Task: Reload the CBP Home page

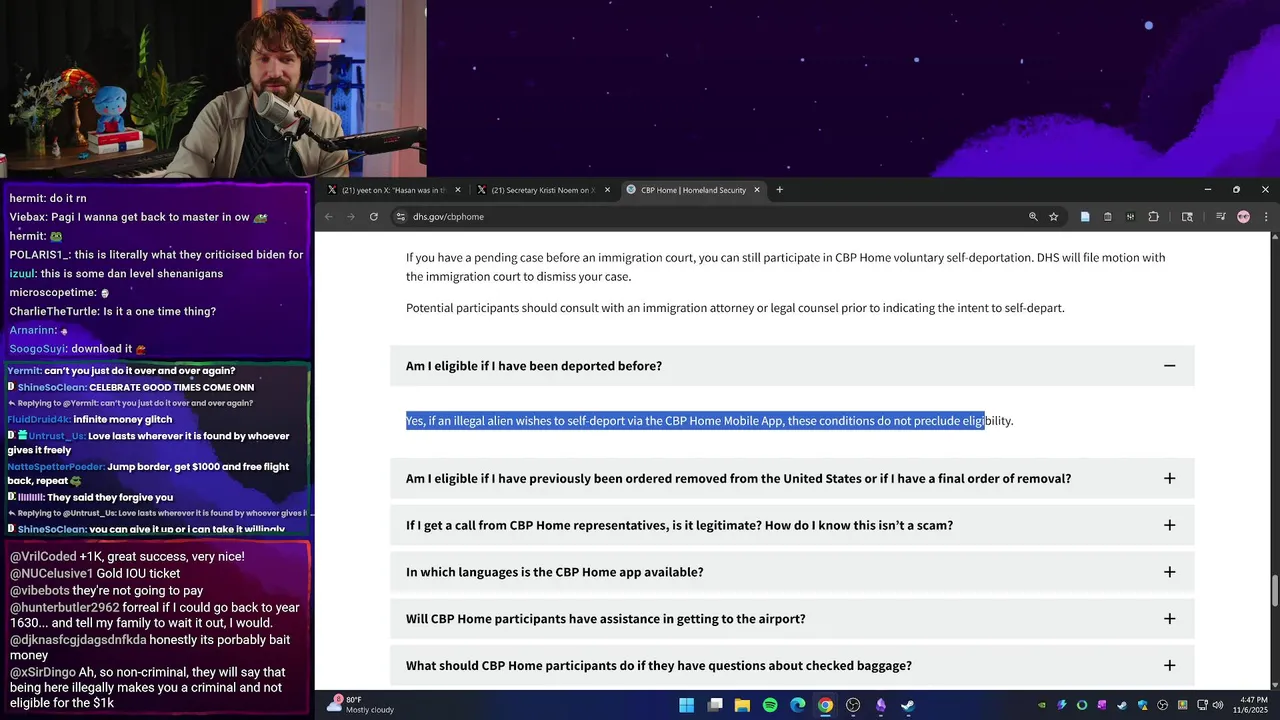Action: click(x=374, y=217)
